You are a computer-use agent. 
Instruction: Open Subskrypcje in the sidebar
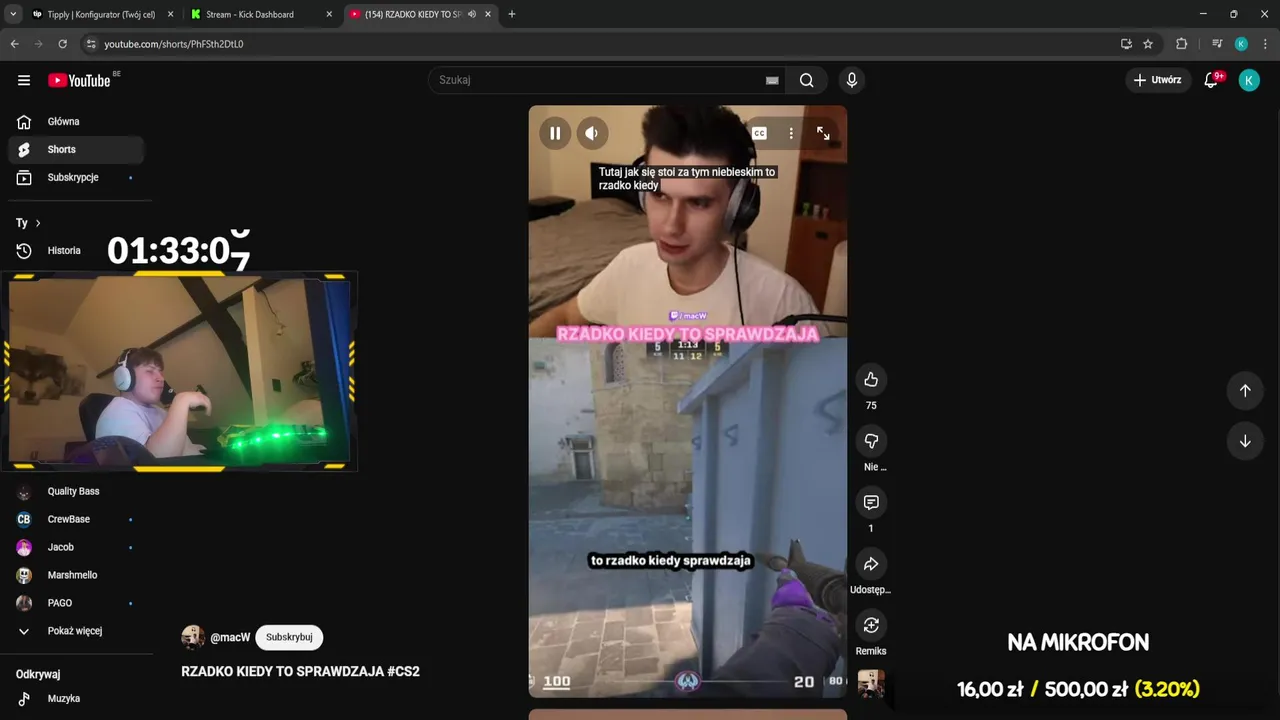(x=76, y=178)
